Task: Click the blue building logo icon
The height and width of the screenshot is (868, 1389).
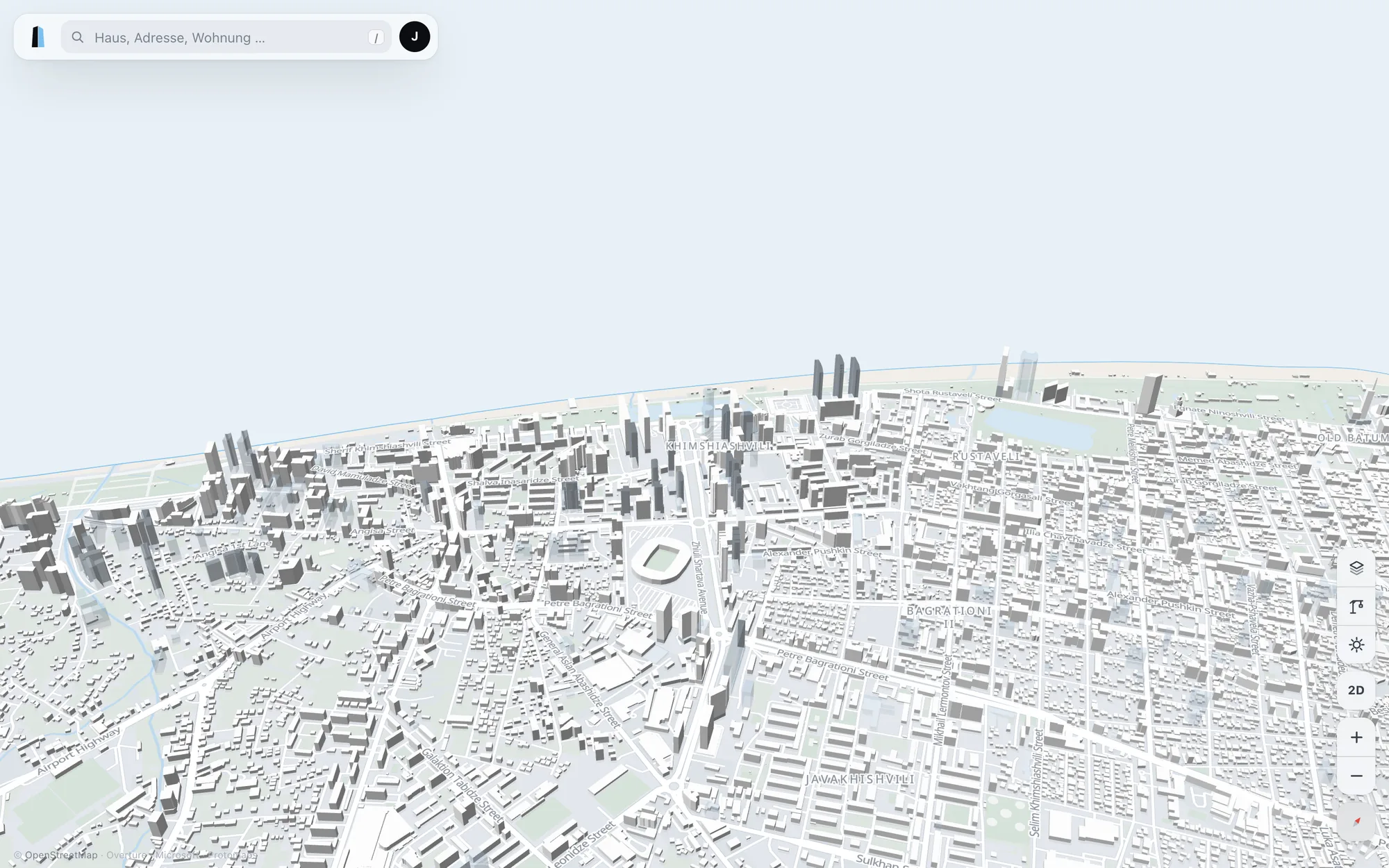Action: click(x=38, y=37)
